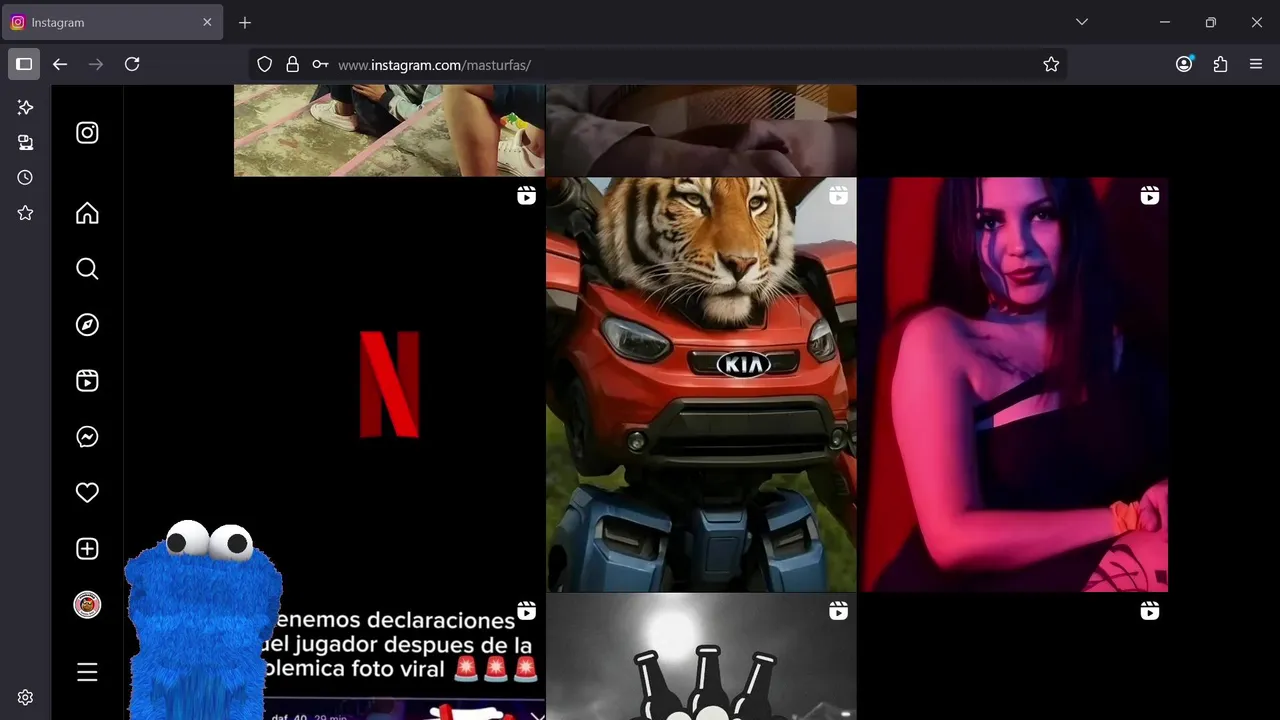Open AI chatbot sparkle sidebar icon

click(x=26, y=107)
